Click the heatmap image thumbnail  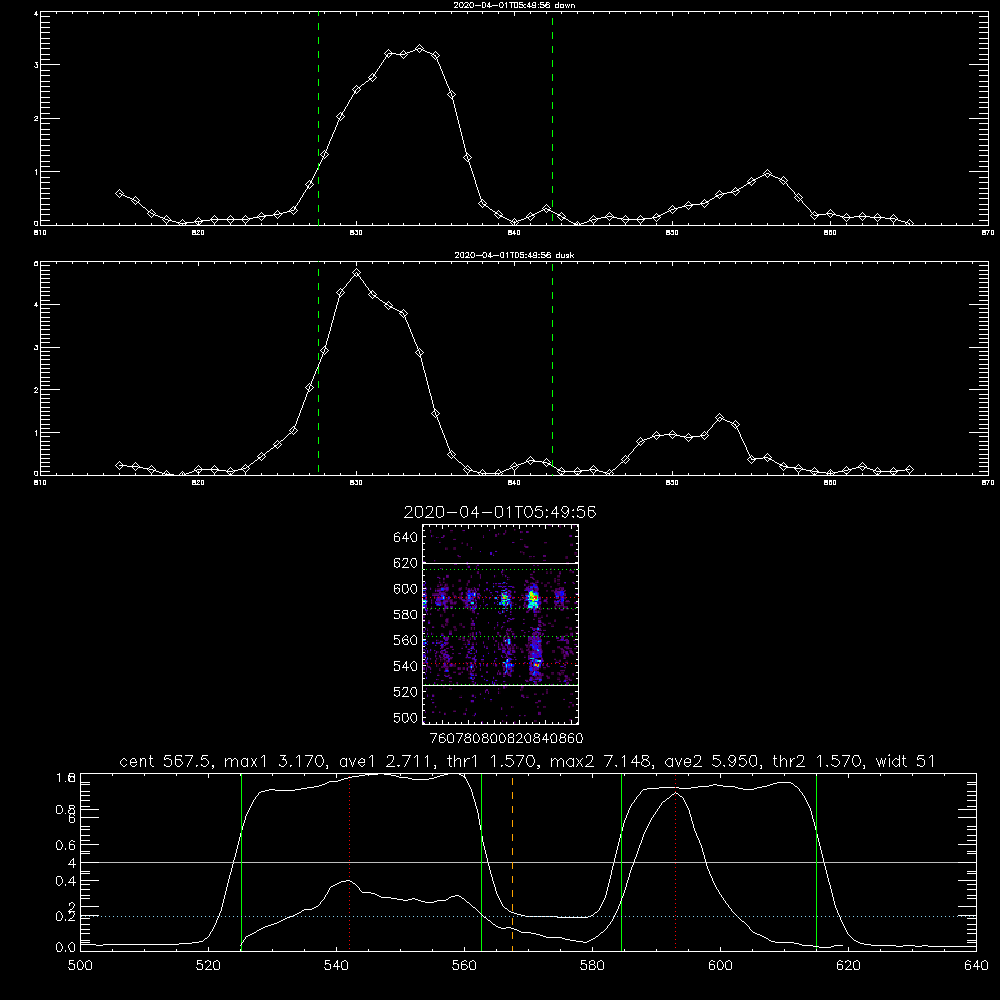(500, 624)
